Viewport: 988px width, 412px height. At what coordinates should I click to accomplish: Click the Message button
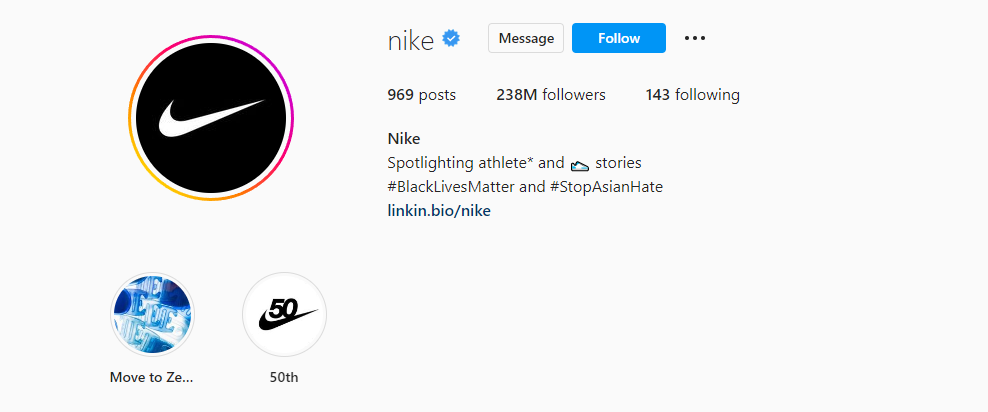[x=526, y=38]
